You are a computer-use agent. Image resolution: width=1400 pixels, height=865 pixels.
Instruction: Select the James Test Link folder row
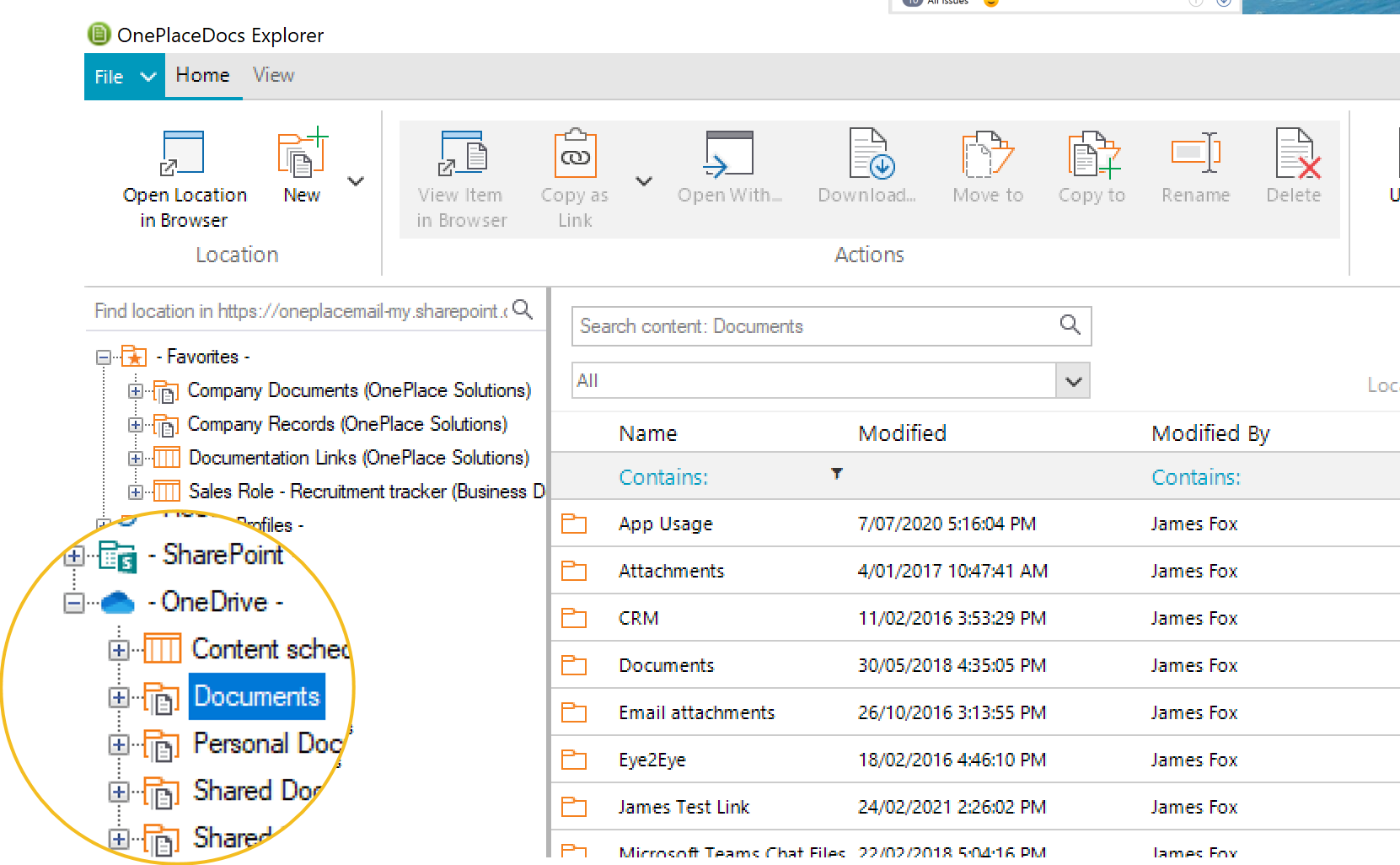click(x=975, y=807)
